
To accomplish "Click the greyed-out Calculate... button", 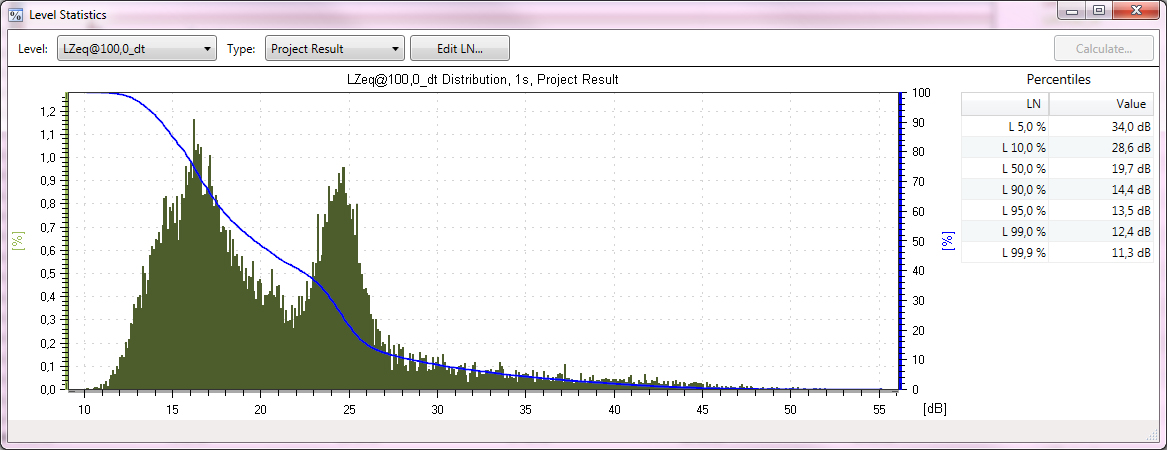I will [1103, 48].
